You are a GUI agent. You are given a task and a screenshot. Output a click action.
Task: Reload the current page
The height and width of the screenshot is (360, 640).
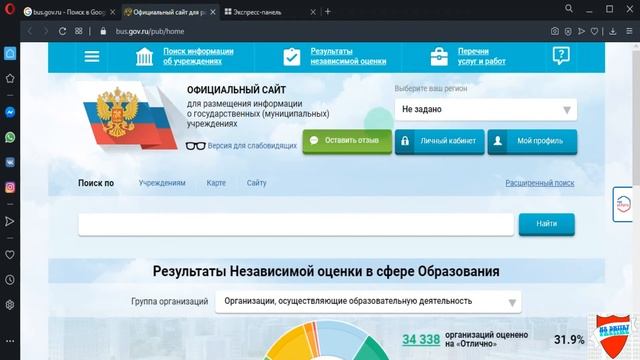click(x=62, y=31)
